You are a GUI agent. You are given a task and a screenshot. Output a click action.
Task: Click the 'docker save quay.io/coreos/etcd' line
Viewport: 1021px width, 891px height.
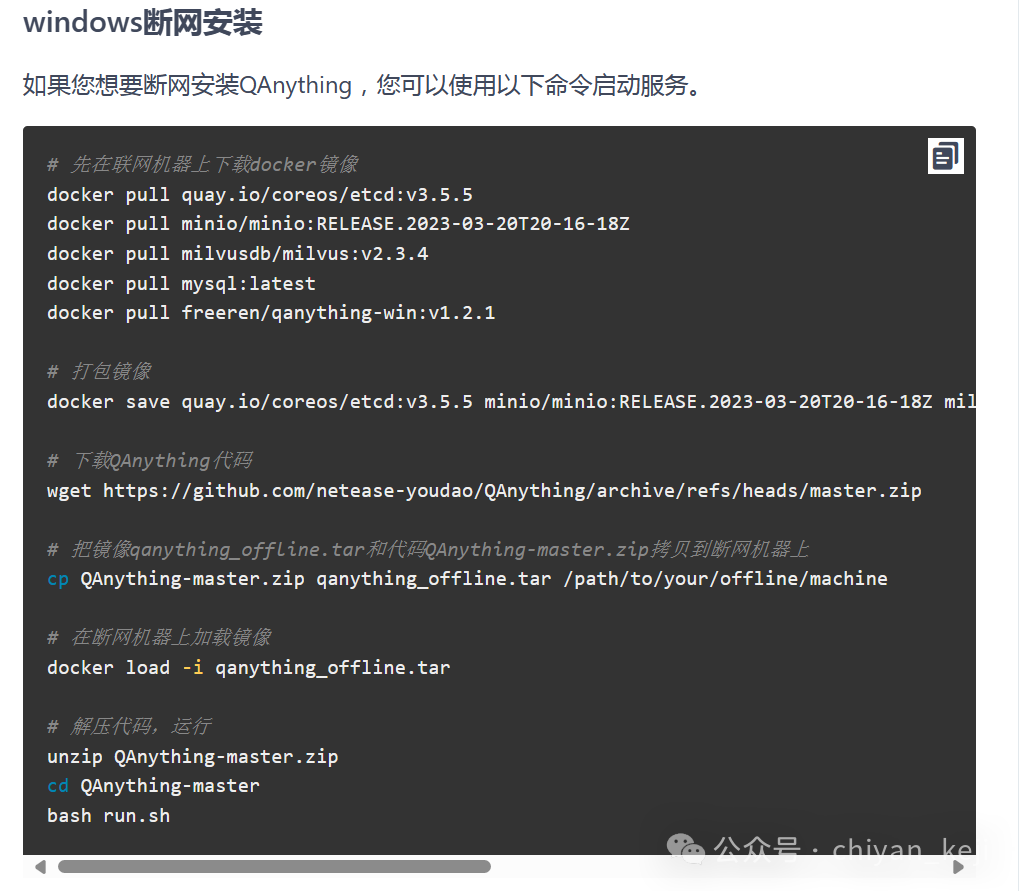(511, 401)
